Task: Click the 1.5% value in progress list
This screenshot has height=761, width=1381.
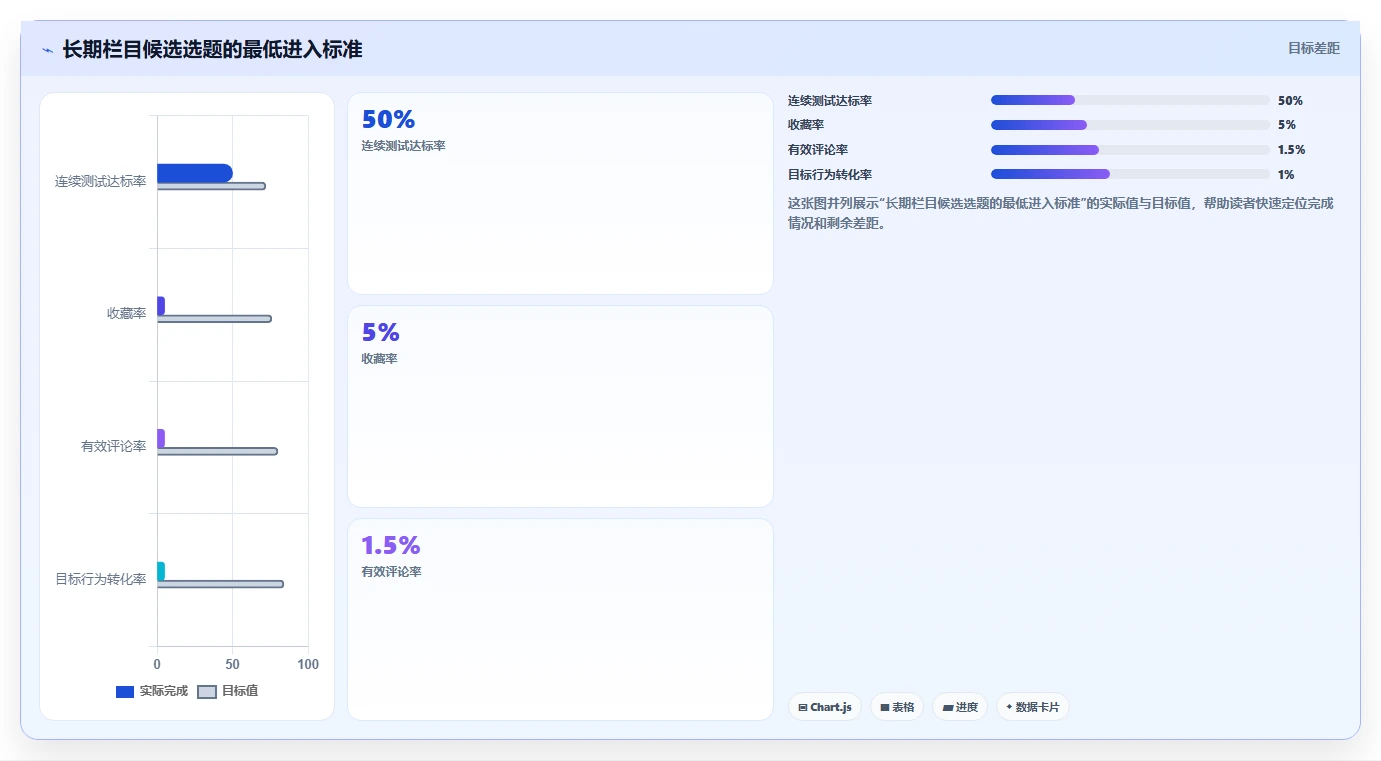Action: click(1291, 150)
